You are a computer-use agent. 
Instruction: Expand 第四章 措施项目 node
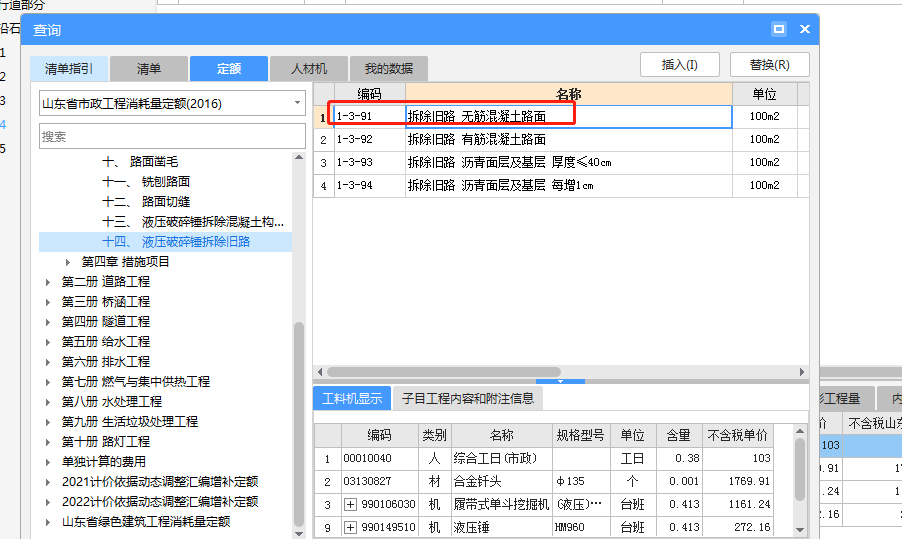68,262
